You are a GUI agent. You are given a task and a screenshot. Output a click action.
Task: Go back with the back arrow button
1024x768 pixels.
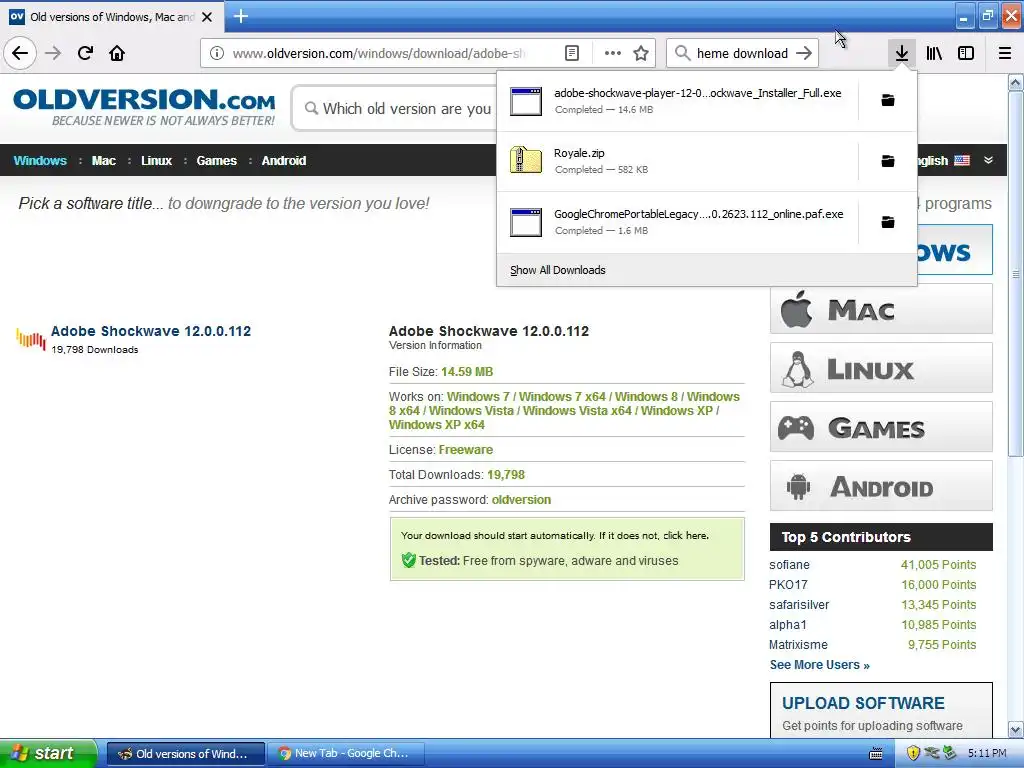(20, 53)
